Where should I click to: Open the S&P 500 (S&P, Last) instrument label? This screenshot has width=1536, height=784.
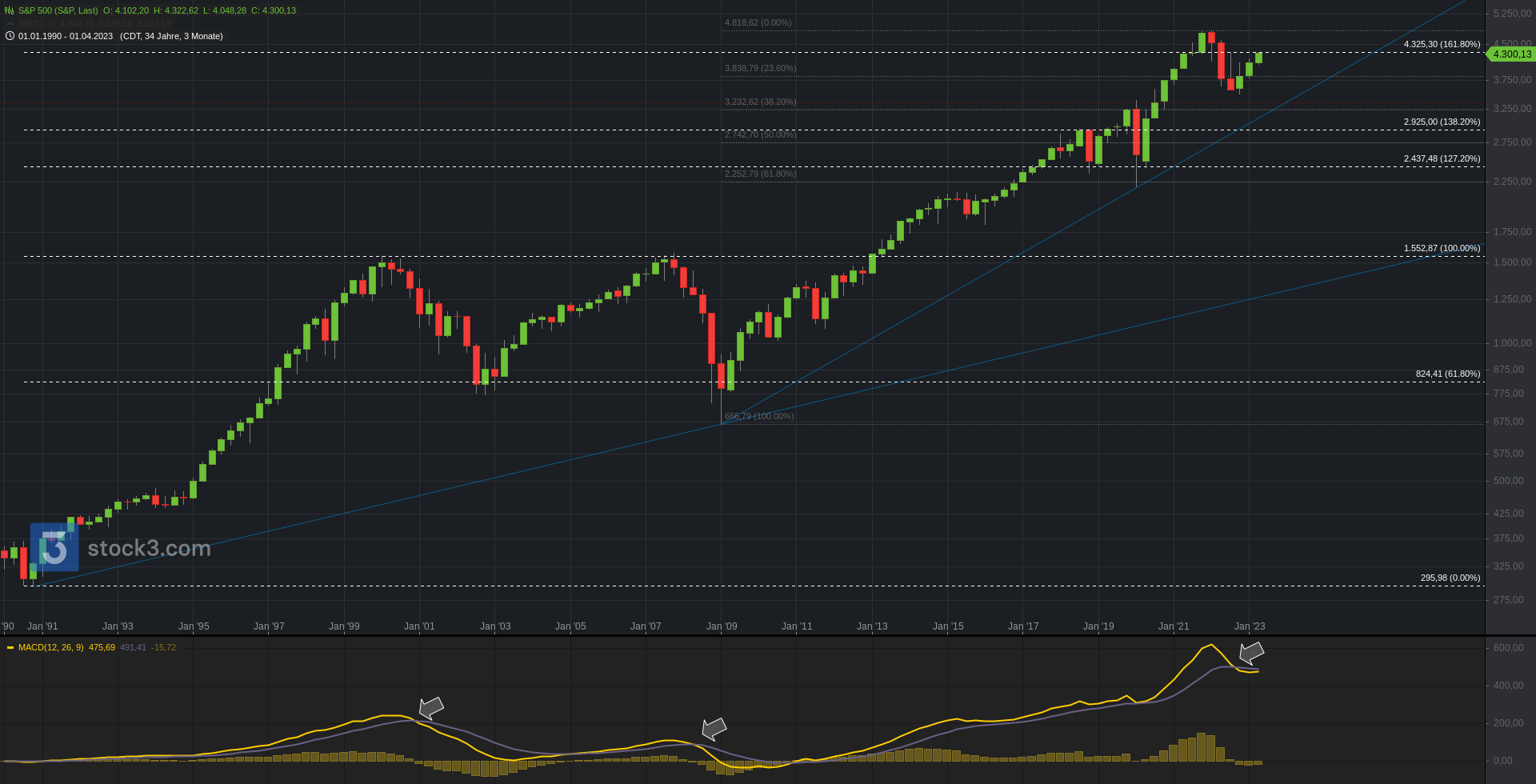(x=58, y=10)
